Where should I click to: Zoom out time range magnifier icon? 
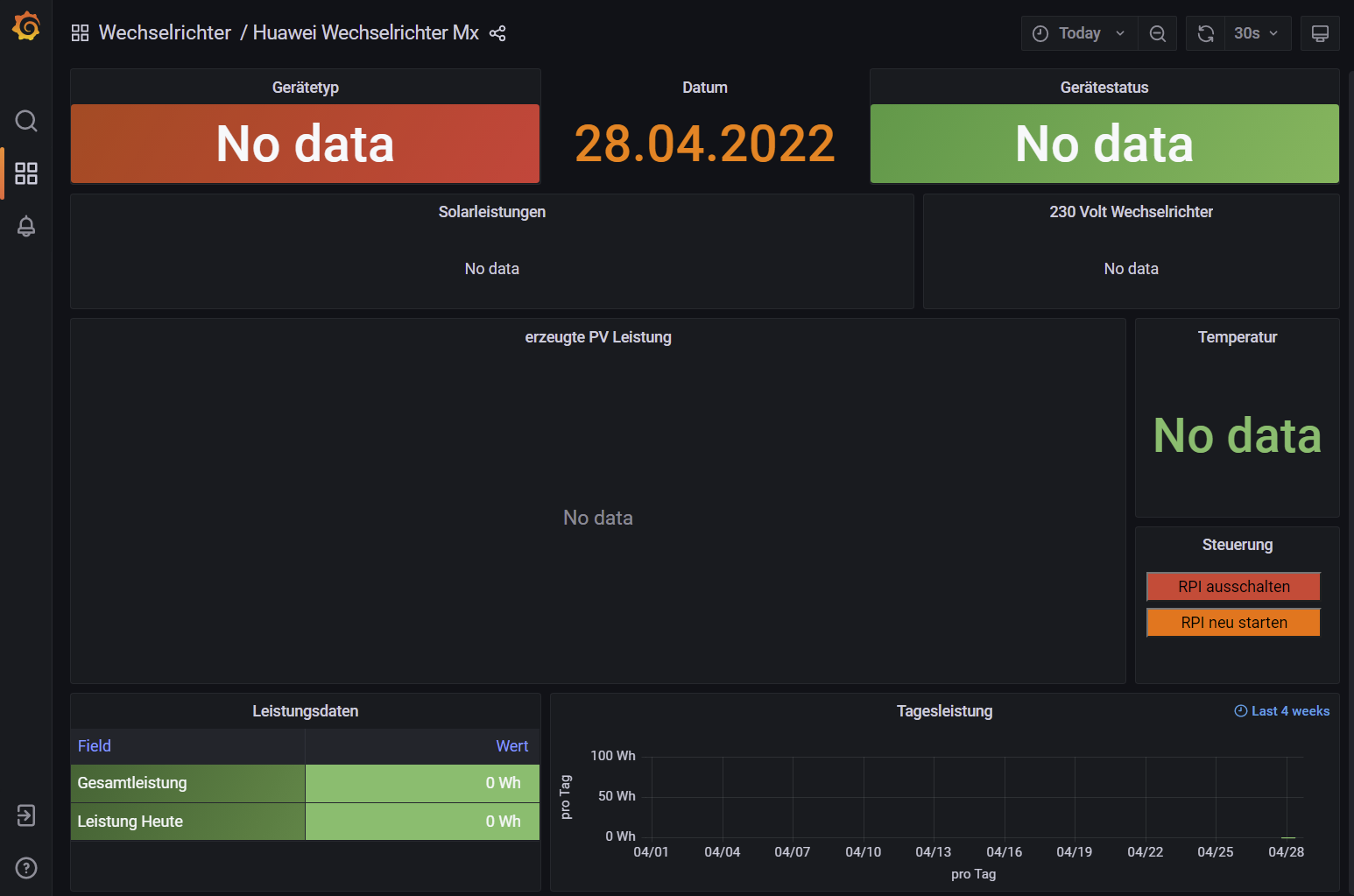1157,33
